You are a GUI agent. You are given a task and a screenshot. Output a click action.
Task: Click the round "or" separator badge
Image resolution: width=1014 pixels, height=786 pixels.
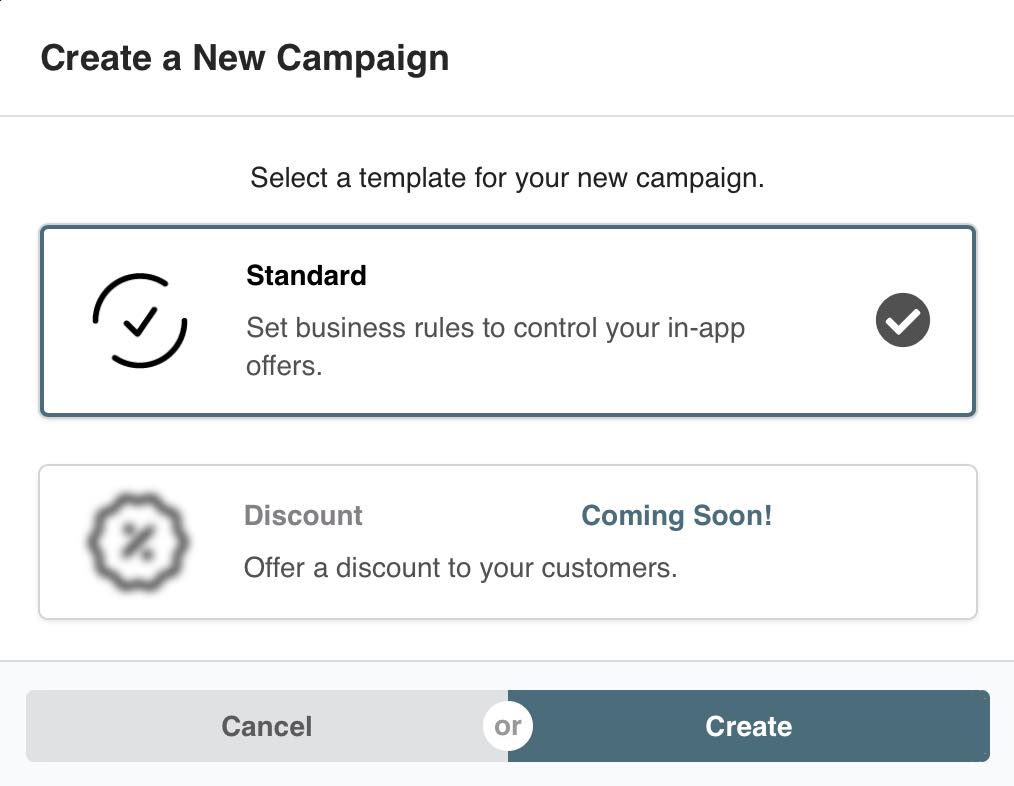tap(508, 726)
